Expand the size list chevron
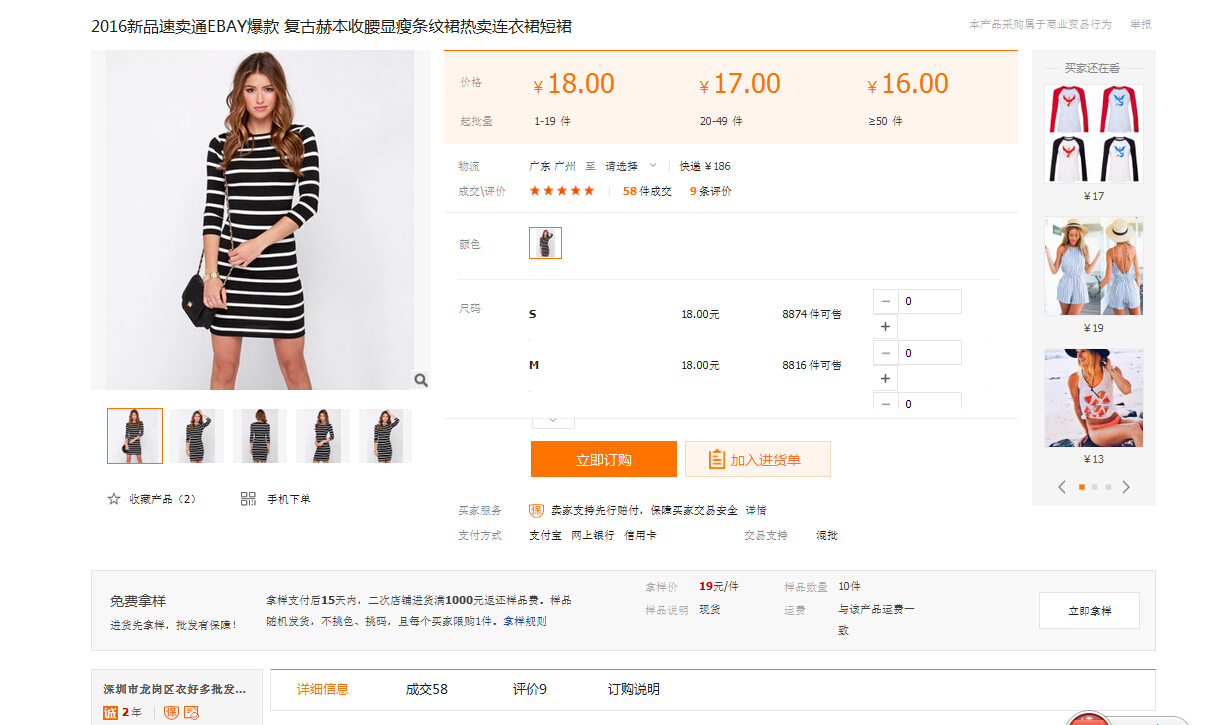Image resolution: width=1222 pixels, height=725 pixels. (x=553, y=421)
